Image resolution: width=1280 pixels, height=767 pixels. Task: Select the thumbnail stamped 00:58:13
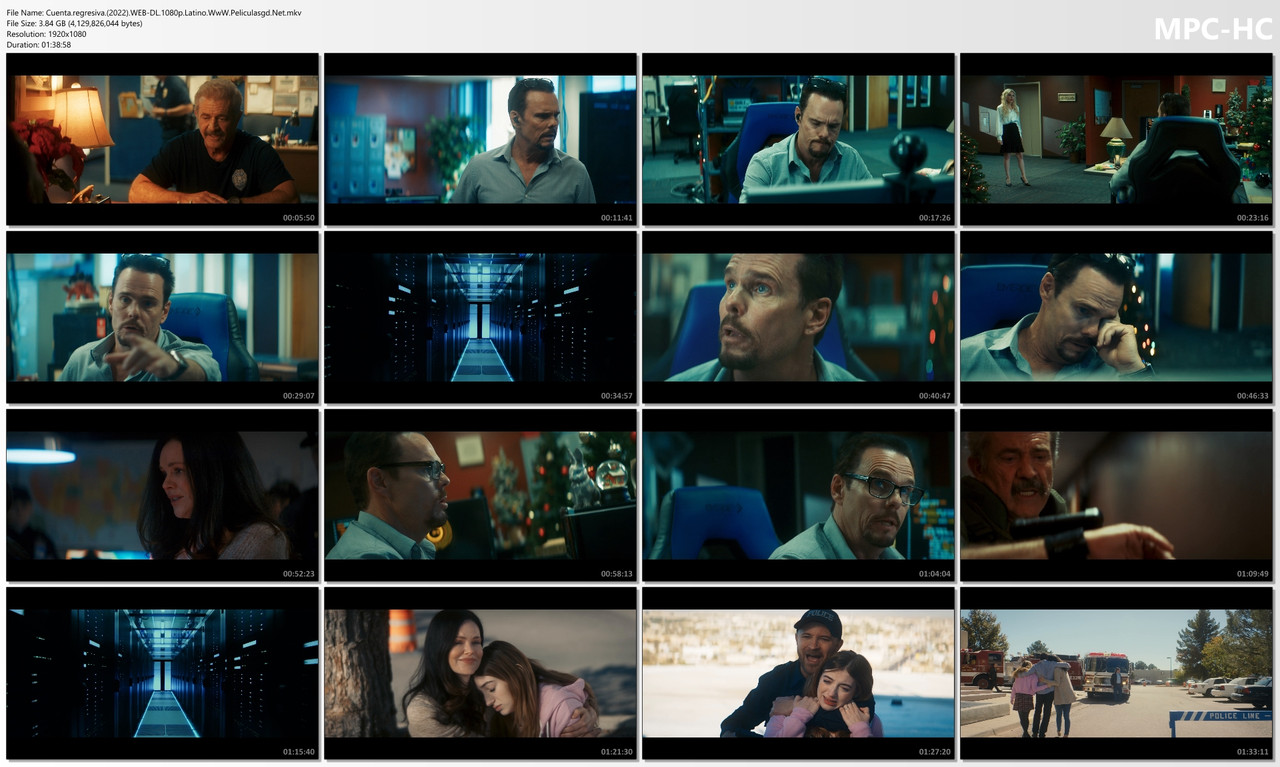pyautogui.click(x=480, y=495)
